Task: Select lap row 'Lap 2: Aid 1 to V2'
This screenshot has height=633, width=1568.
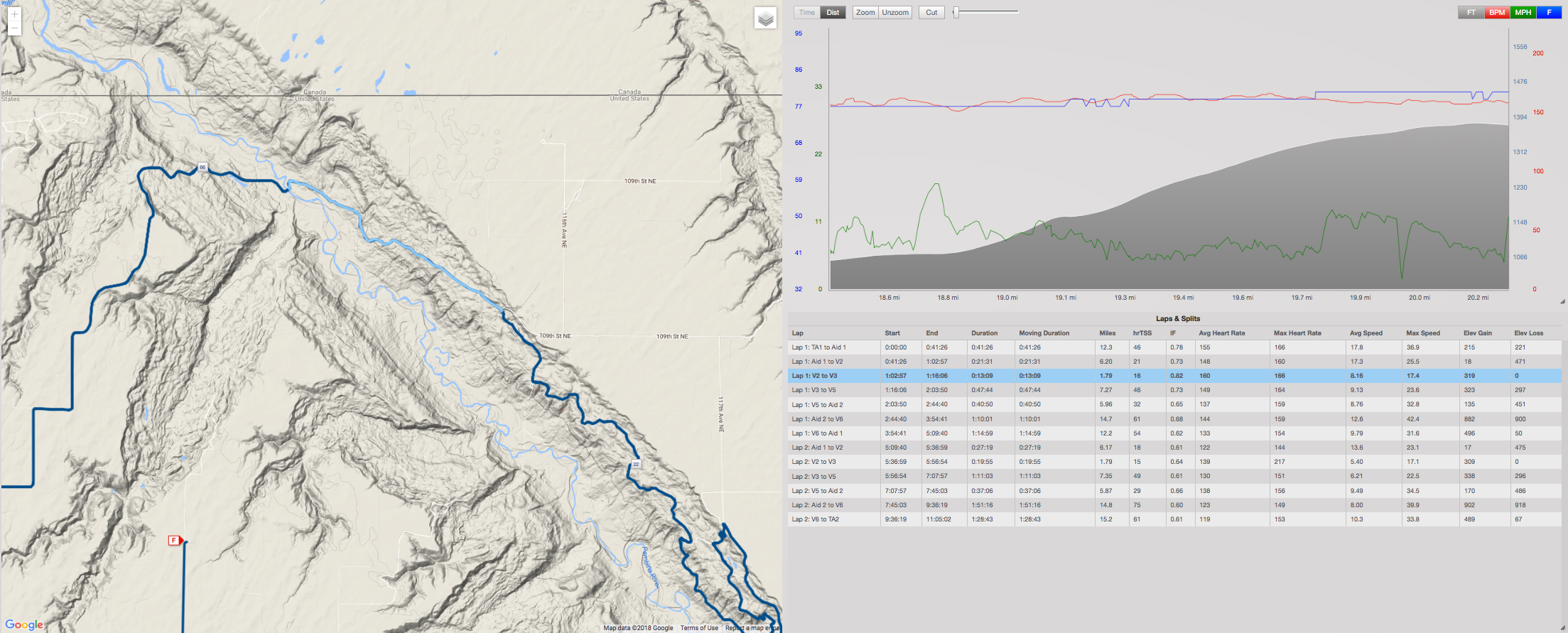Action: point(1174,448)
